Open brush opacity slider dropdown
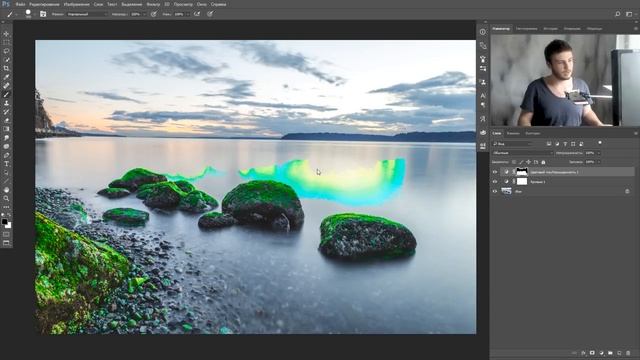 144,14
